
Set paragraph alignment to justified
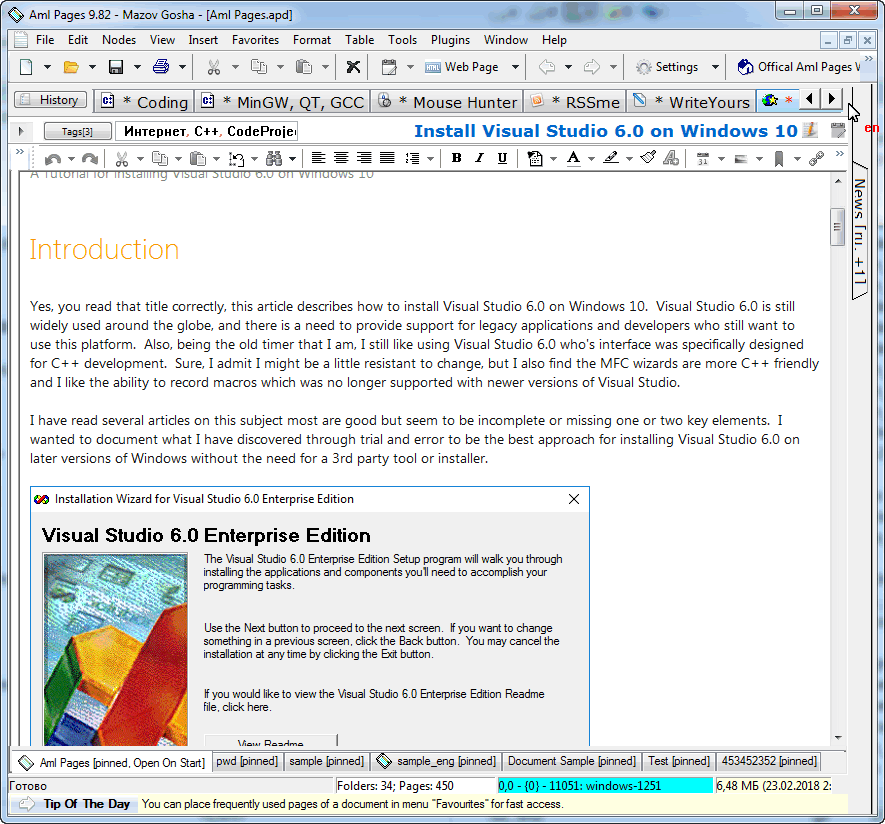pyautogui.click(x=387, y=158)
